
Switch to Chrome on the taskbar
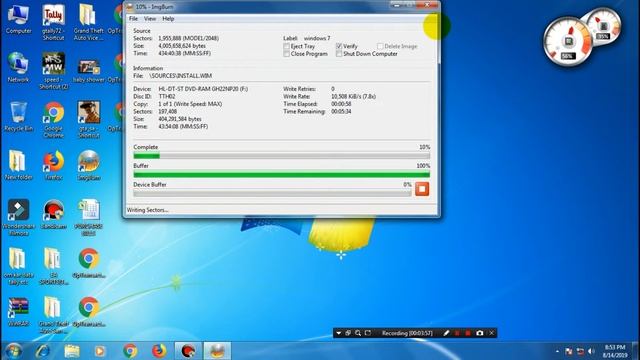click(x=130, y=351)
